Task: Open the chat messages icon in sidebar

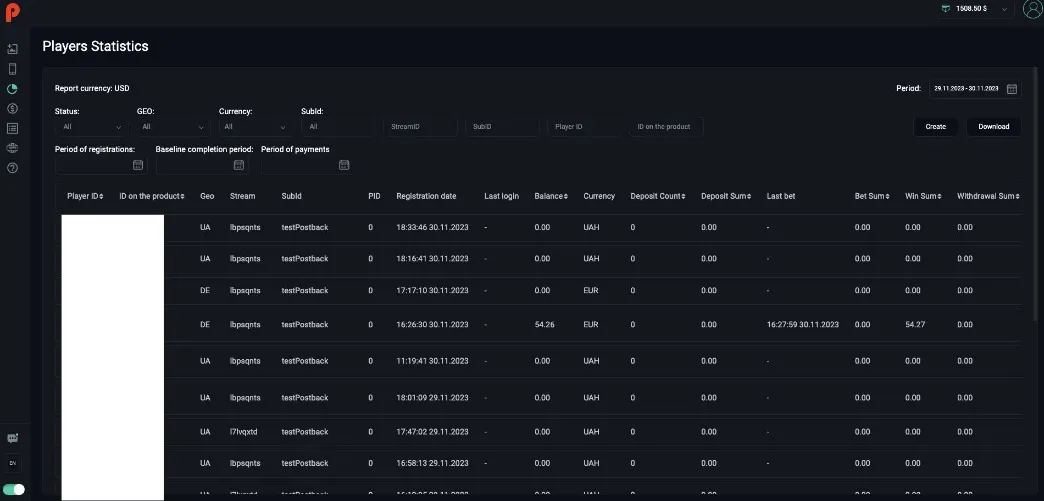Action: [13, 438]
